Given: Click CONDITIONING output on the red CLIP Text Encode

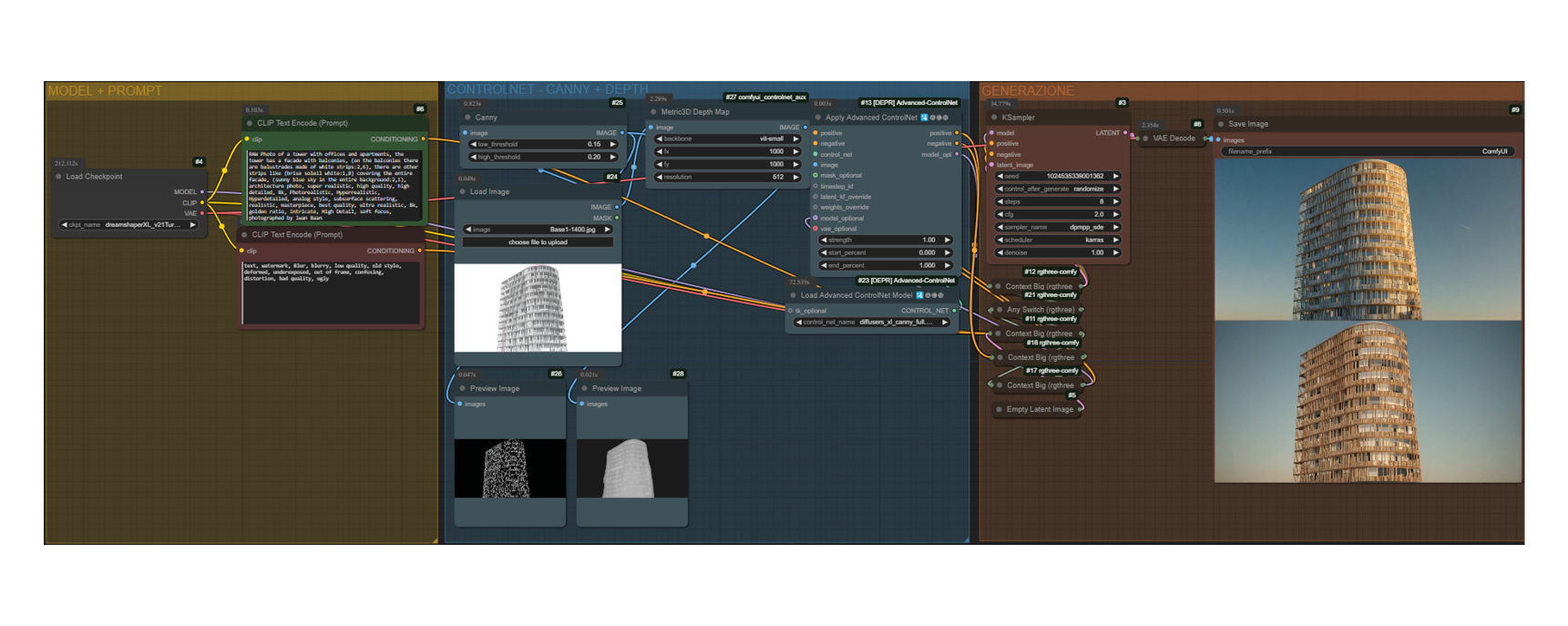Looking at the screenshot, I should [x=420, y=251].
